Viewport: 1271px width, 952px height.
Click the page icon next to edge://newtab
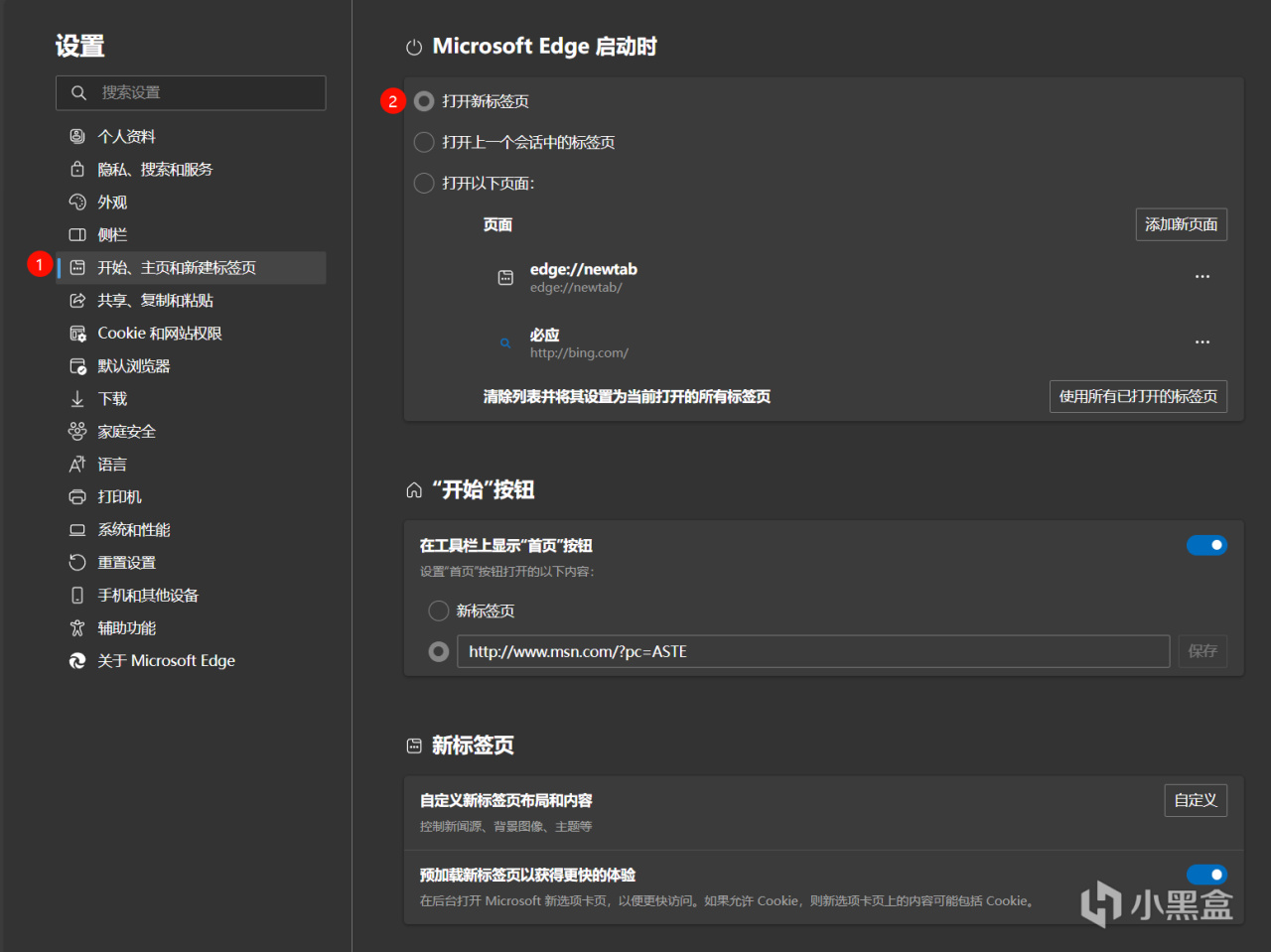tap(505, 278)
